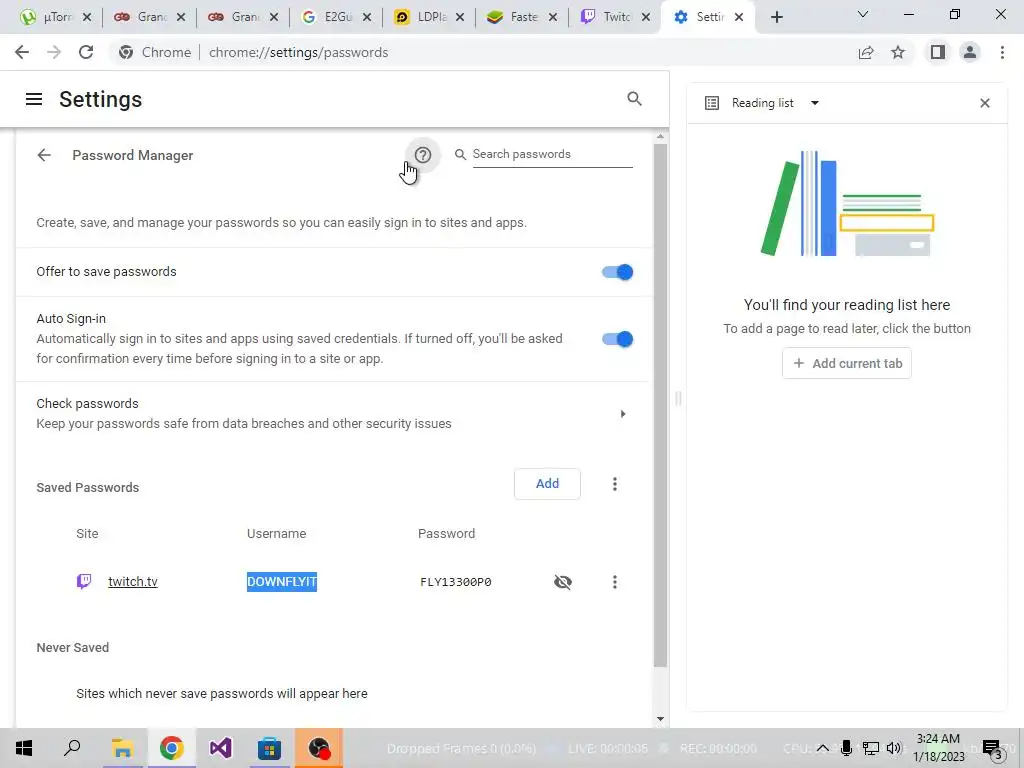Open the Windows Start menu
1024x768 pixels.
coord(24,748)
